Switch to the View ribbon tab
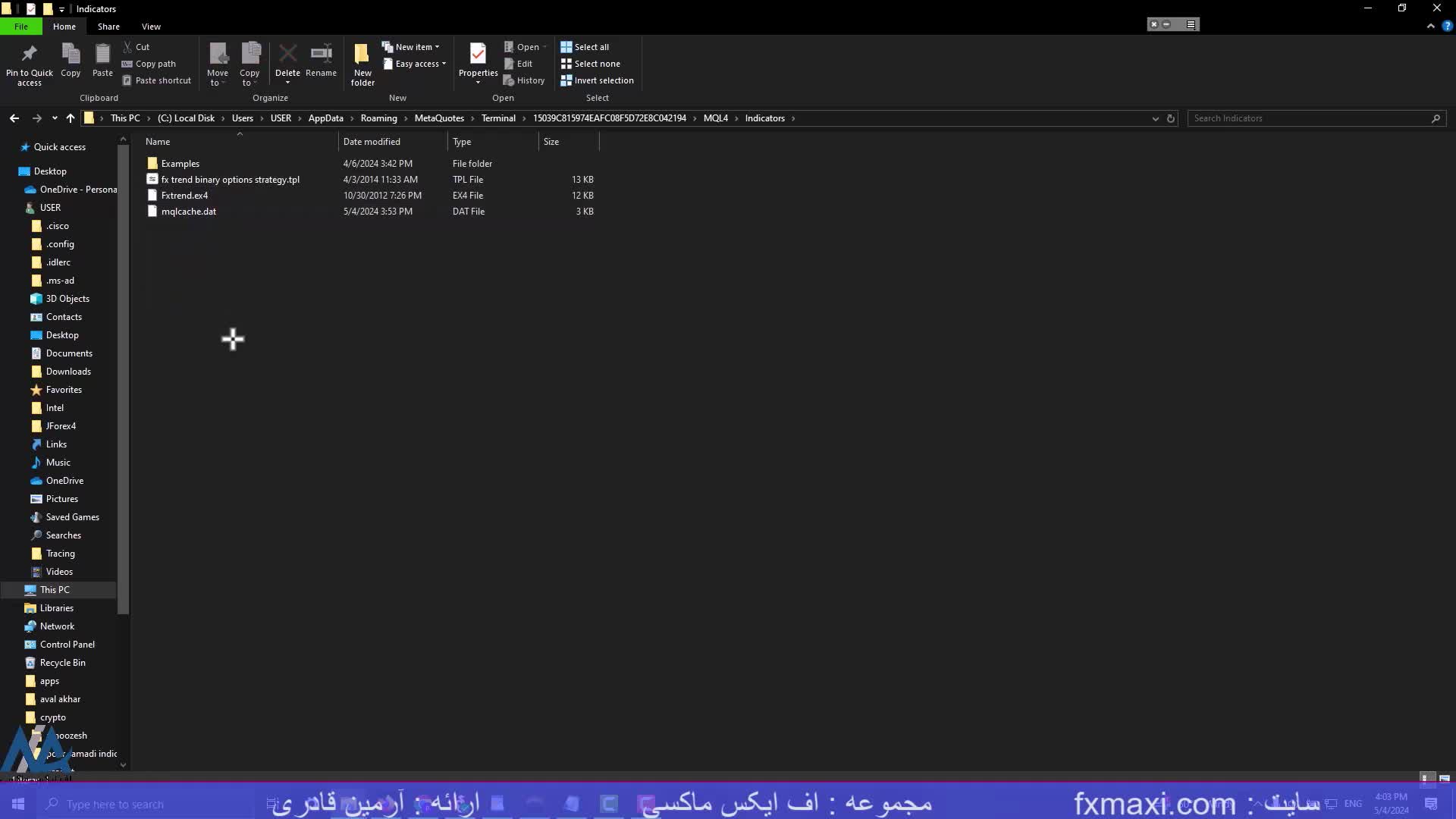The height and width of the screenshot is (819, 1456). click(151, 27)
